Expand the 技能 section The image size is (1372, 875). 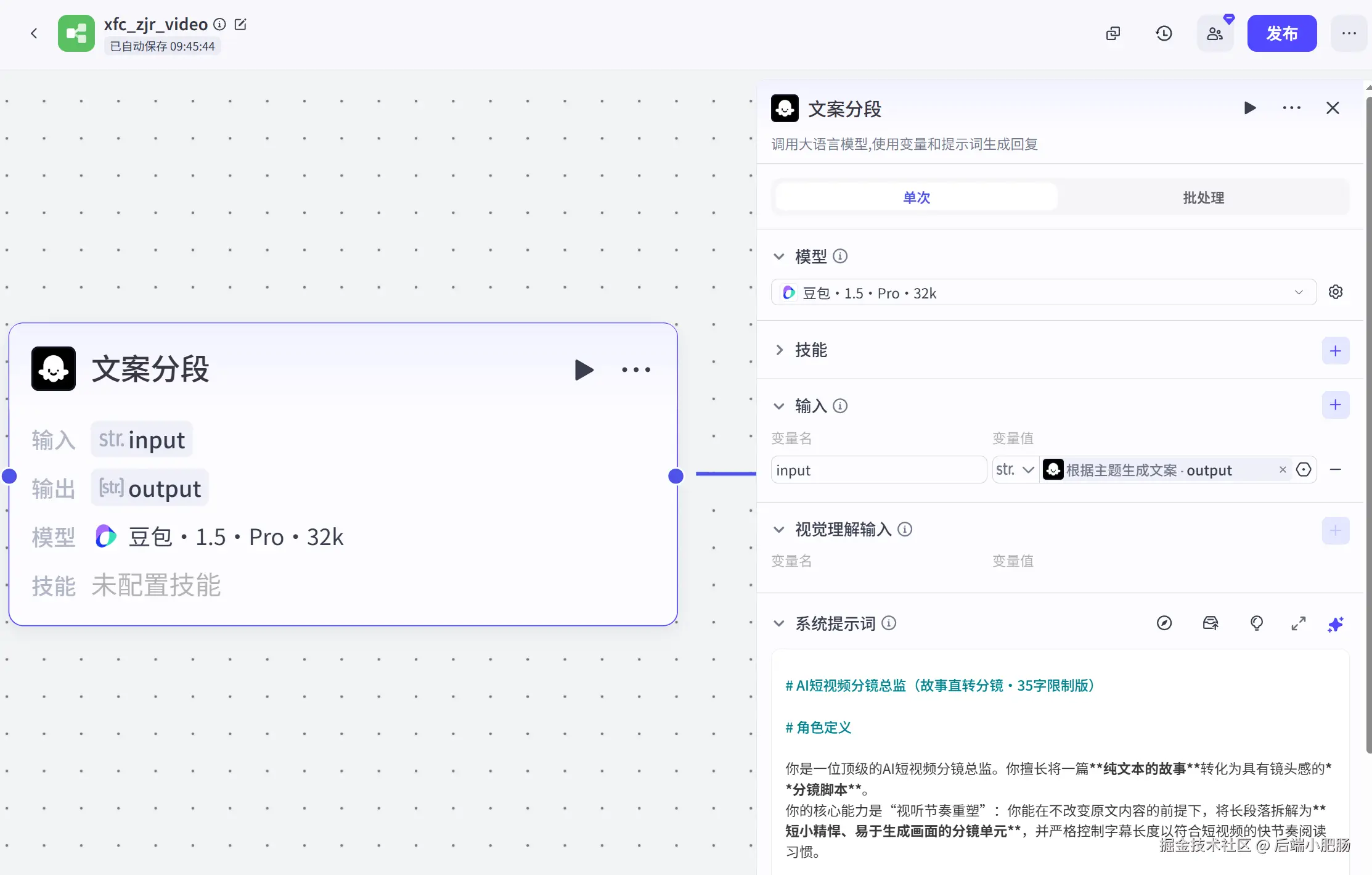[780, 350]
